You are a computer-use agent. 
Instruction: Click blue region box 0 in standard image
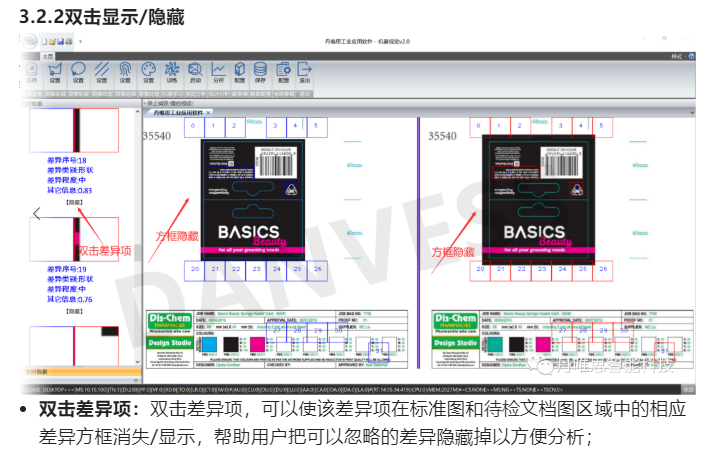(x=194, y=127)
